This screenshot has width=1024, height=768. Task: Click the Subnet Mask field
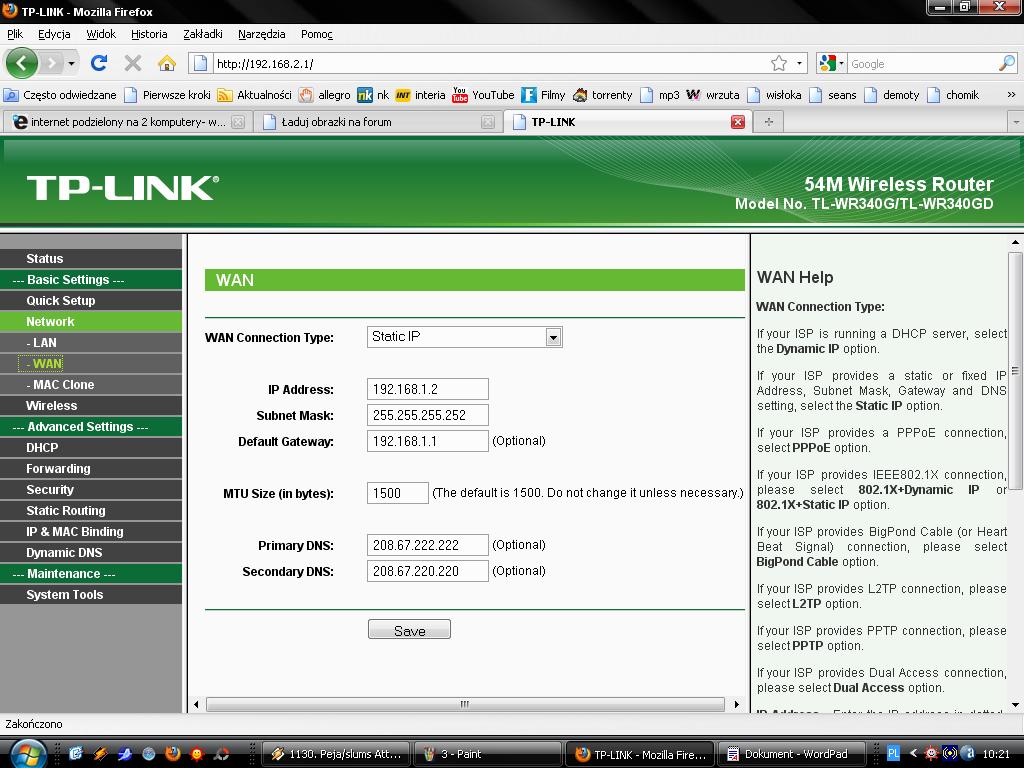(x=427, y=415)
